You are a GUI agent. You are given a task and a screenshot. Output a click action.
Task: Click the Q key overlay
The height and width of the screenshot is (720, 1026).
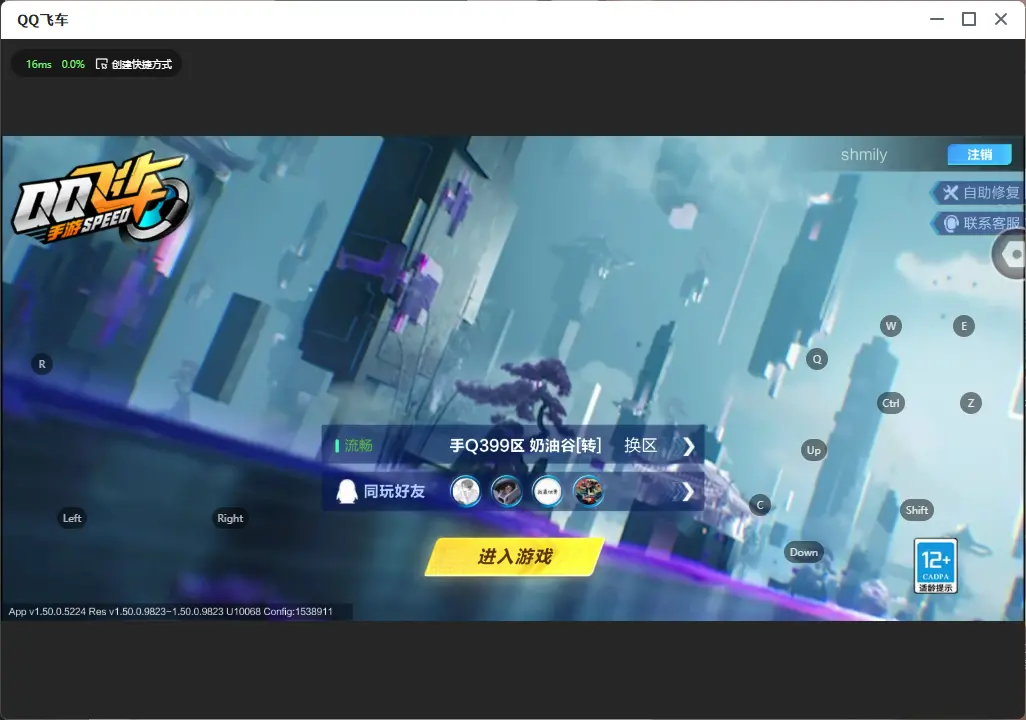[817, 359]
